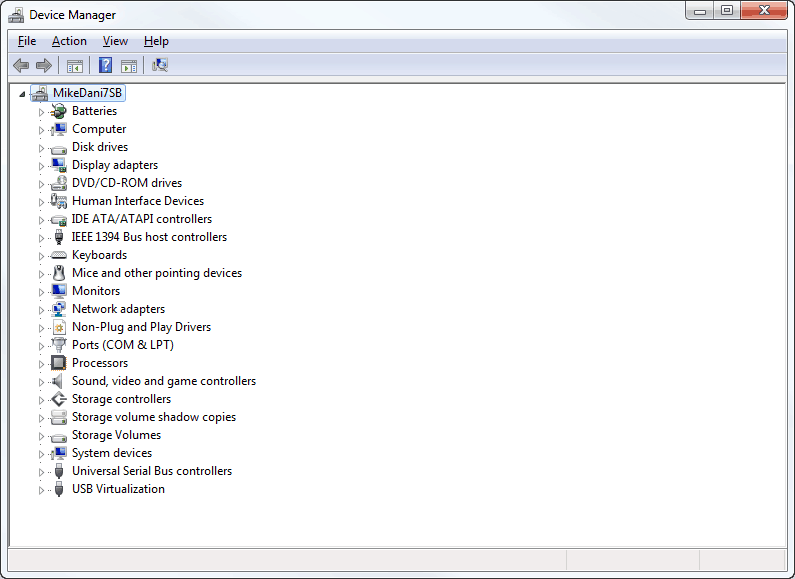795x579 pixels.
Task: Click the Human Interface Devices icon
Action: pyautogui.click(x=59, y=201)
